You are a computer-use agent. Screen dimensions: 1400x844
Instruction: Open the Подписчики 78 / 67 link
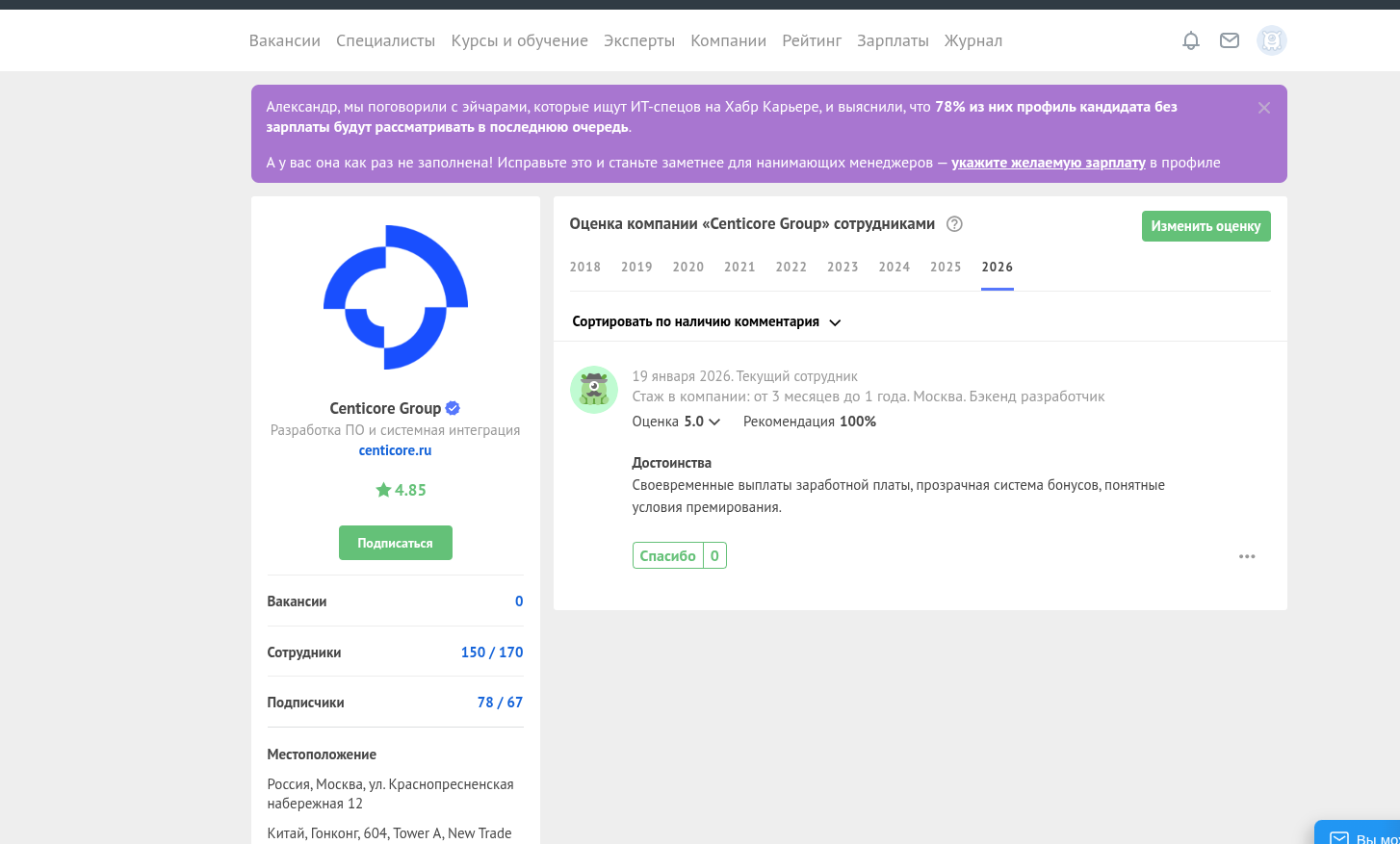[x=500, y=703]
